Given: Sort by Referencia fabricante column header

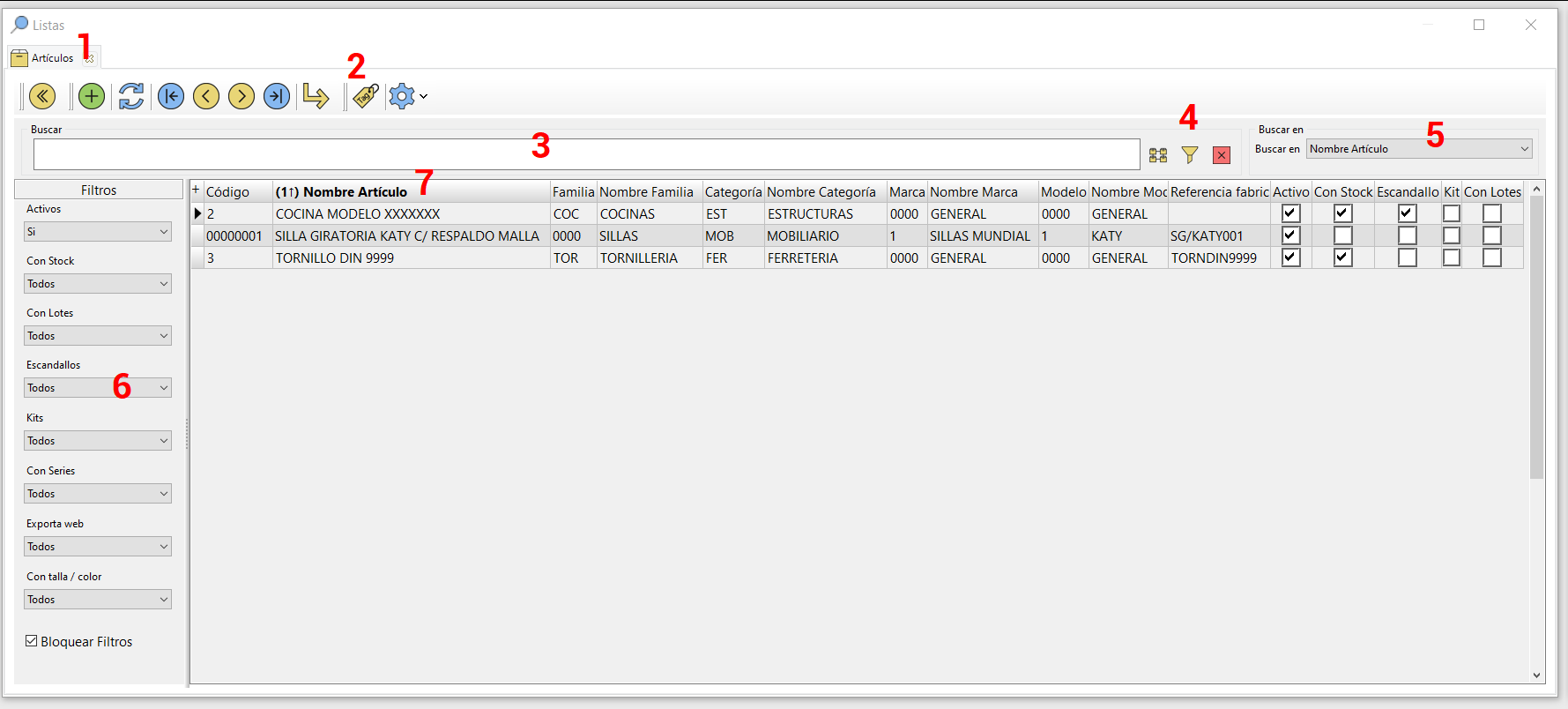Looking at the screenshot, I should tap(1219, 191).
